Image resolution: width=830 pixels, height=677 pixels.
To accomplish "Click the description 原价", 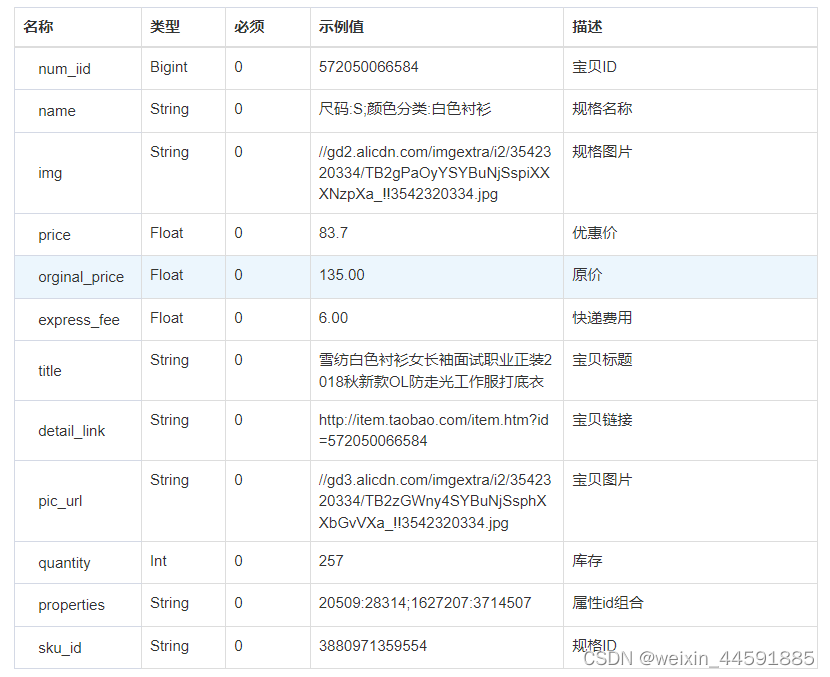I will tap(588, 275).
